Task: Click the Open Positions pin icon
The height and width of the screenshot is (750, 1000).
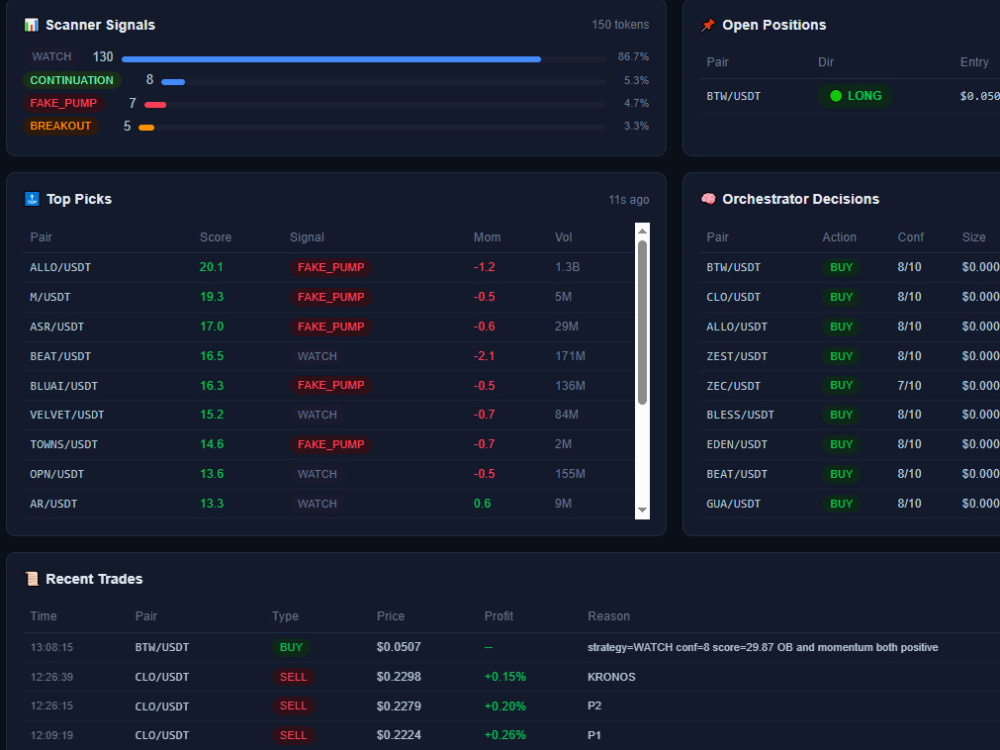Action: tap(707, 25)
